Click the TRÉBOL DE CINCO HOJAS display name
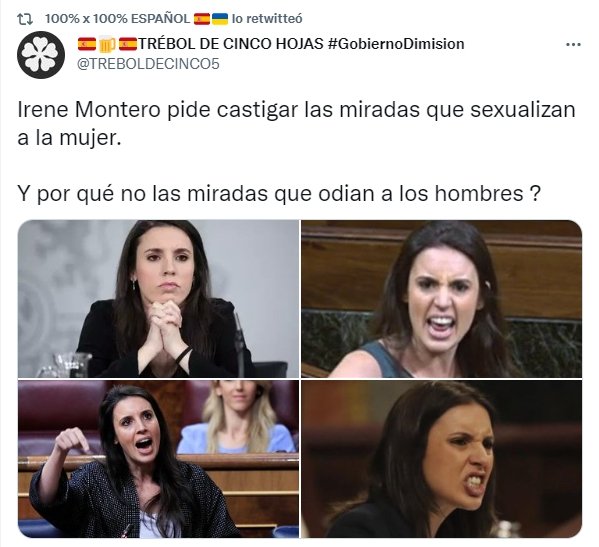 coord(231,44)
